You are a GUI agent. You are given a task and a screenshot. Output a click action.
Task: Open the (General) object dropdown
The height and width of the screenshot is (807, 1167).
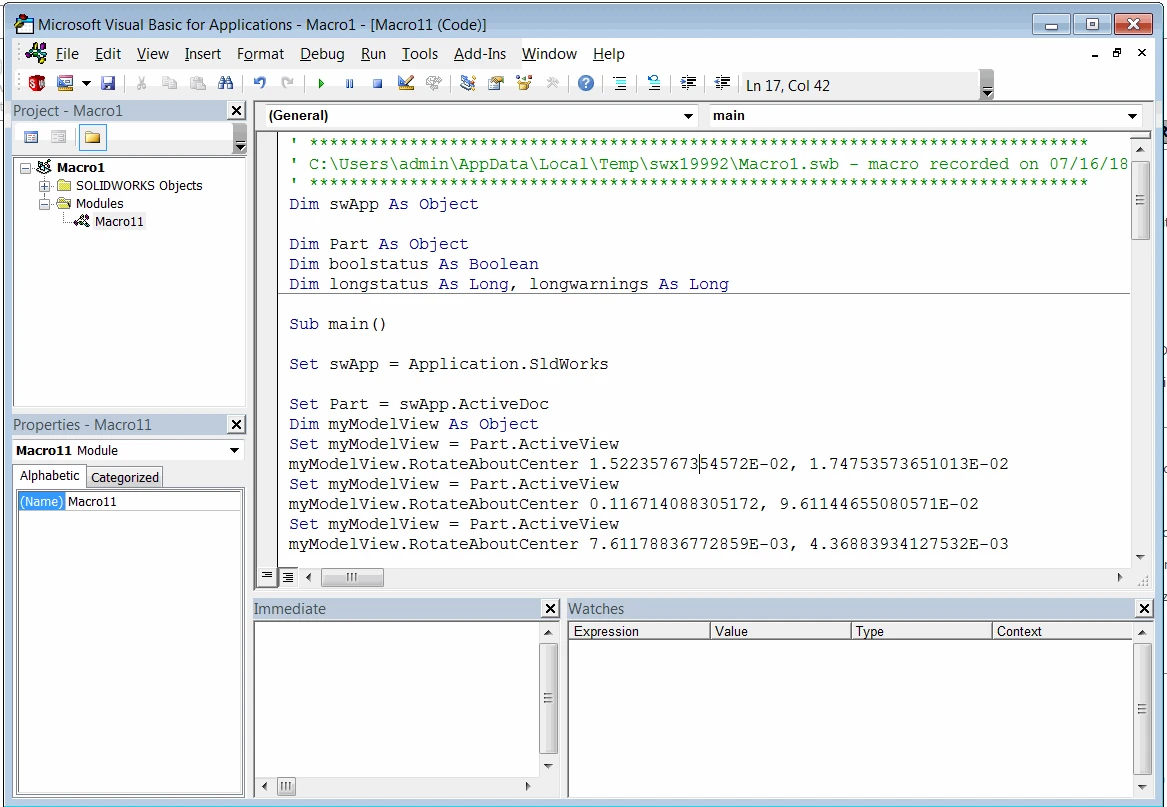pyautogui.click(x=688, y=116)
